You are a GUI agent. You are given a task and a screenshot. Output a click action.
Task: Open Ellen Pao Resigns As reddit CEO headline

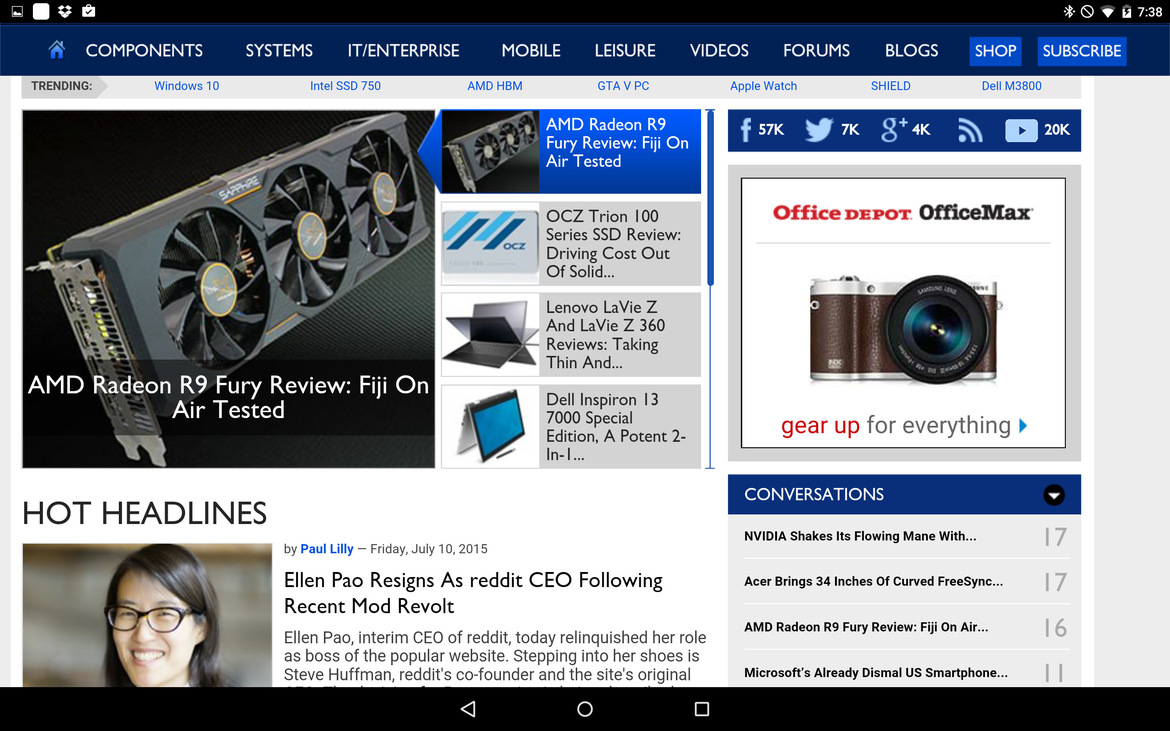click(x=473, y=593)
